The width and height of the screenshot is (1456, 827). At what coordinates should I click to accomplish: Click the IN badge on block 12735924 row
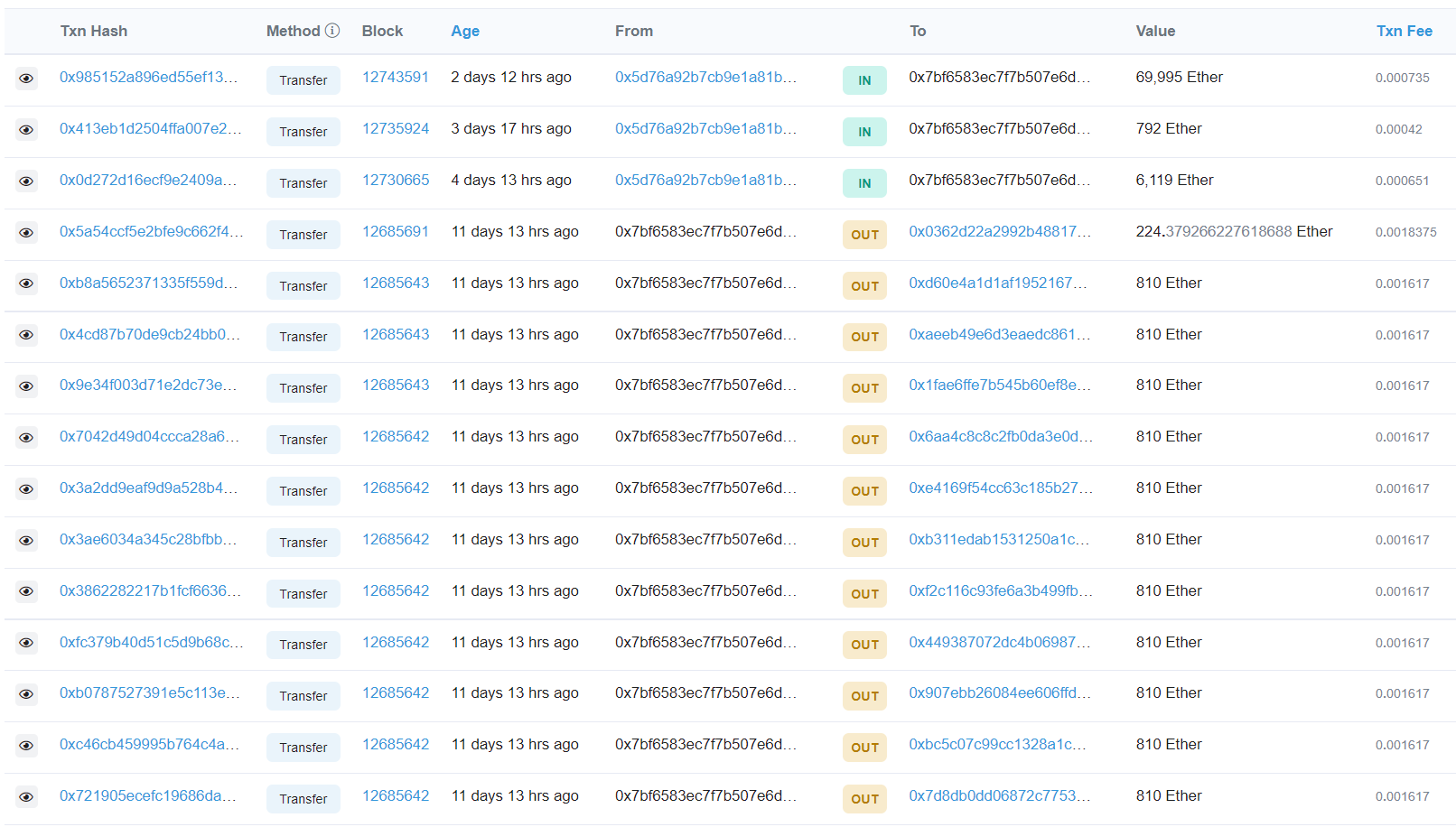pyautogui.click(x=864, y=132)
